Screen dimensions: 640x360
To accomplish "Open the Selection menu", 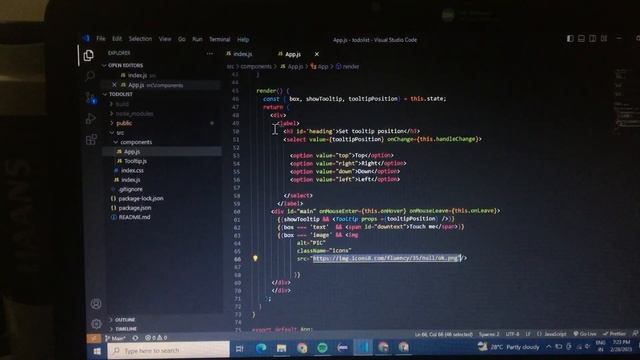I will [140, 39].
